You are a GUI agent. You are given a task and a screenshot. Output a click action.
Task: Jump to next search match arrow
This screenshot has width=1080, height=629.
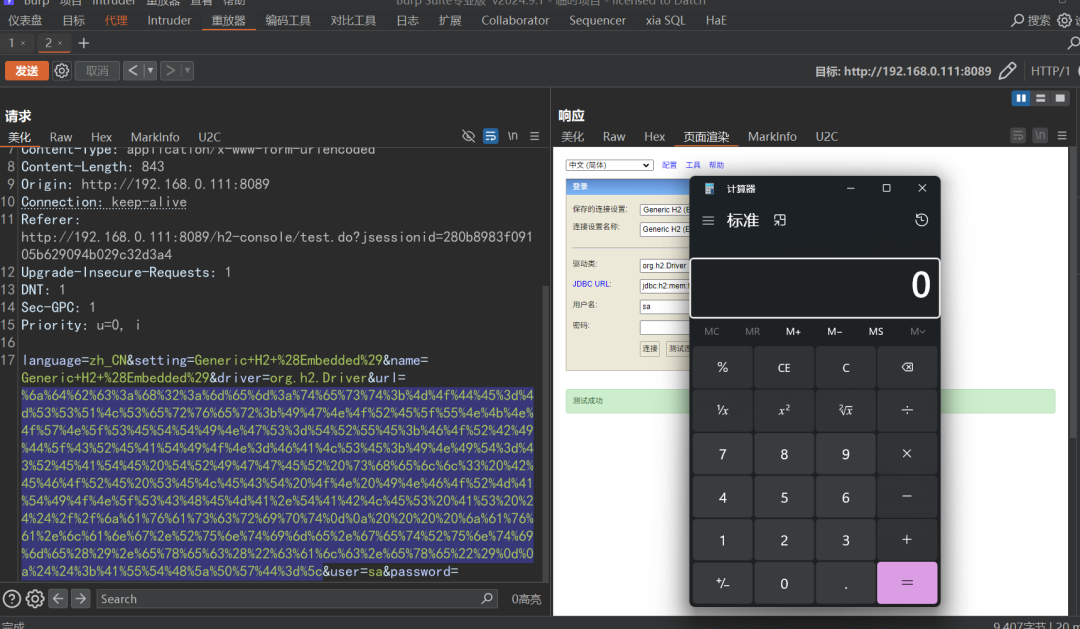coord(81,599)
